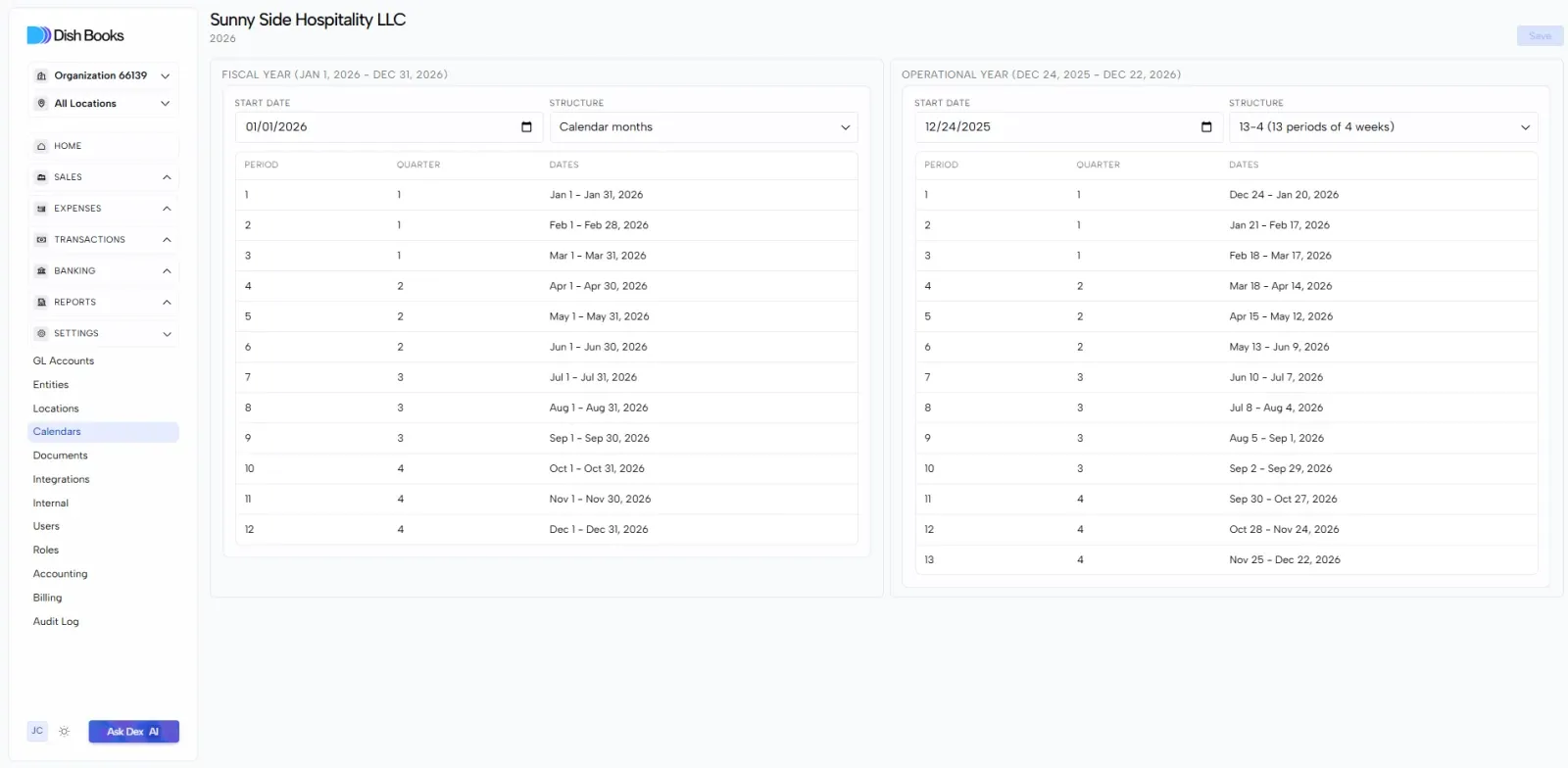Screen dimensions: 1568x768
Task: Open the Organization 66139 dropdown
Action: coord(103,75)
